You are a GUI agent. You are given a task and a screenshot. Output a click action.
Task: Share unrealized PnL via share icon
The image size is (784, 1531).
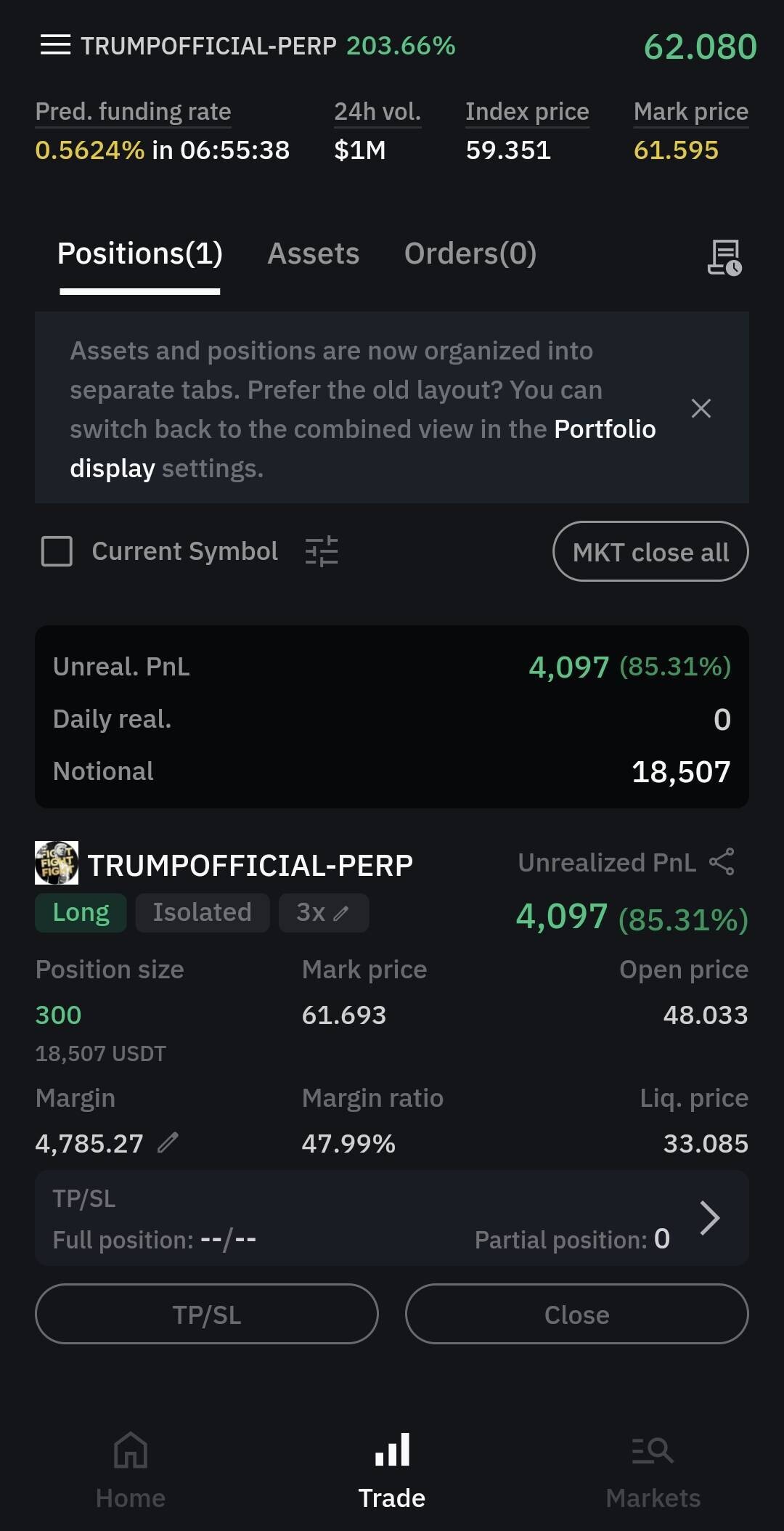[722, 862]
